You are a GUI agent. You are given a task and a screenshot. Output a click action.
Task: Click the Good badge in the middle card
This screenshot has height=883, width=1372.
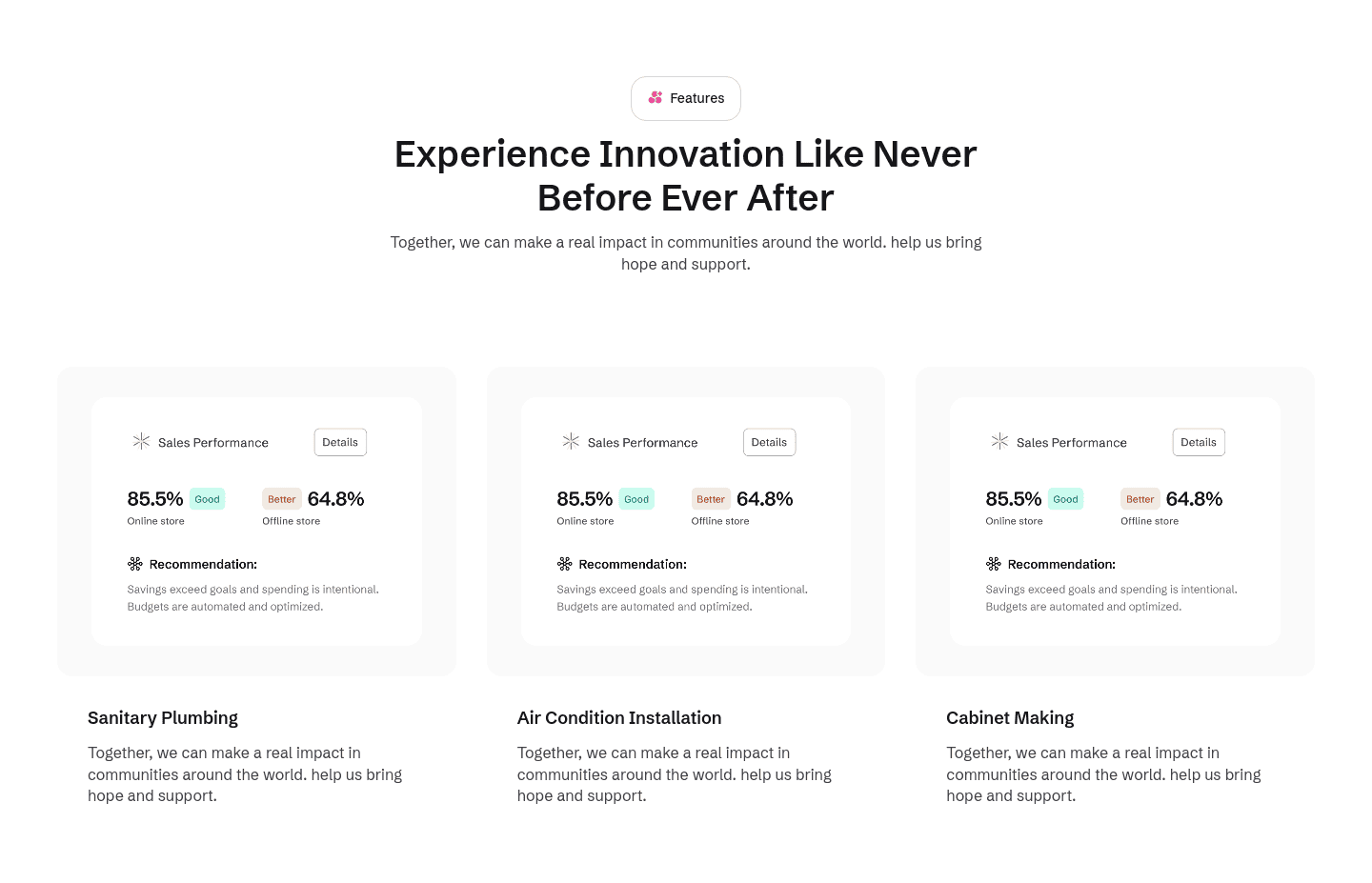636,499
